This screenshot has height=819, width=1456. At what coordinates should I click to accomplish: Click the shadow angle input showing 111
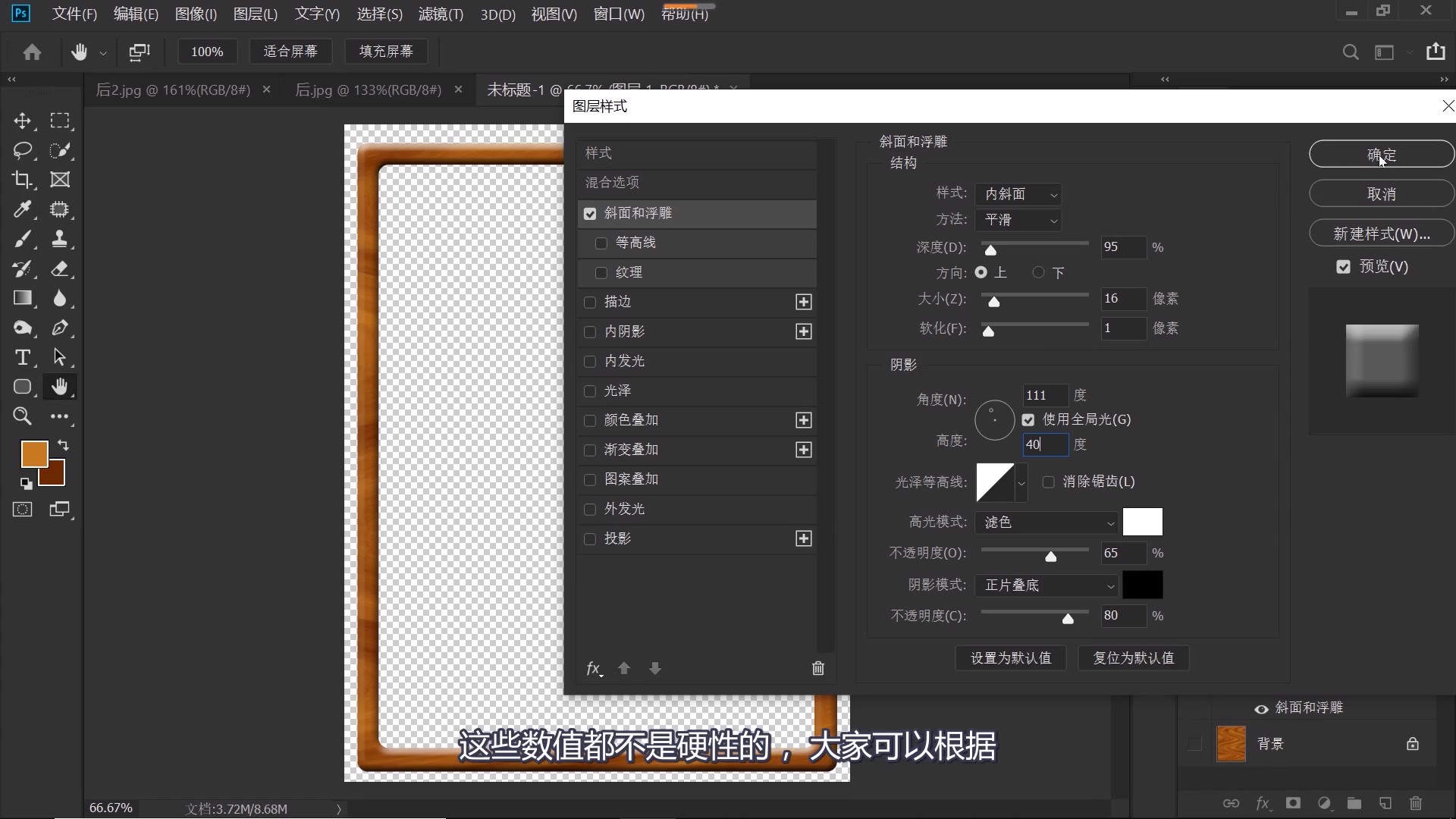(x=1045, y=395)
